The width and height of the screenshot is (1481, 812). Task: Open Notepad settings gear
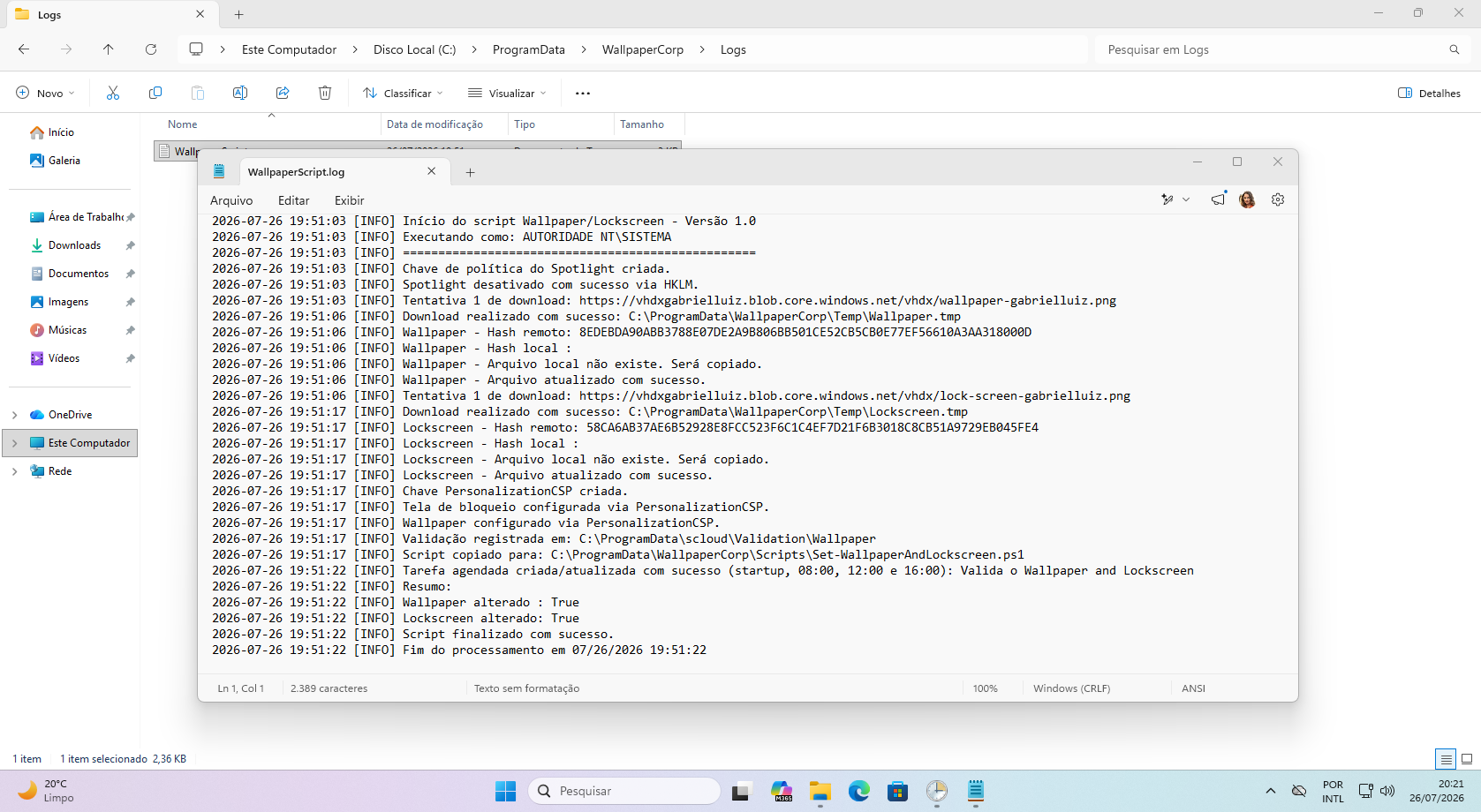pos(1278,199)
